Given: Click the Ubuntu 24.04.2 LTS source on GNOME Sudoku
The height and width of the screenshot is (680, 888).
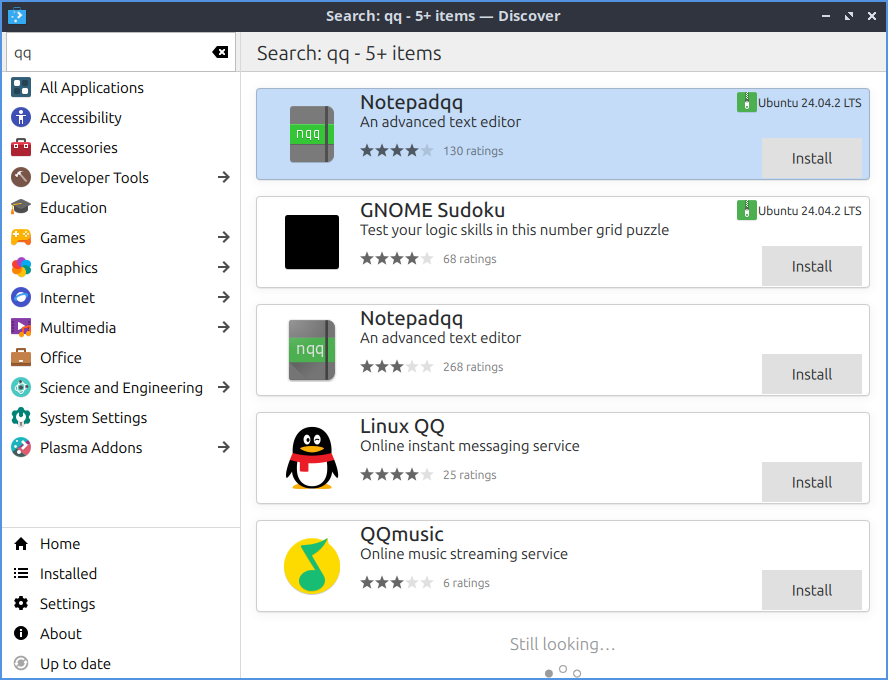Looking at the screenshot, I should [x=799, y=211].
